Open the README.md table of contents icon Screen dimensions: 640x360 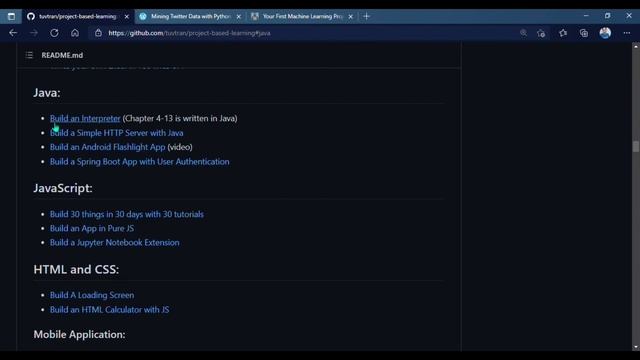pyautogui.click(x=29, y=55)
